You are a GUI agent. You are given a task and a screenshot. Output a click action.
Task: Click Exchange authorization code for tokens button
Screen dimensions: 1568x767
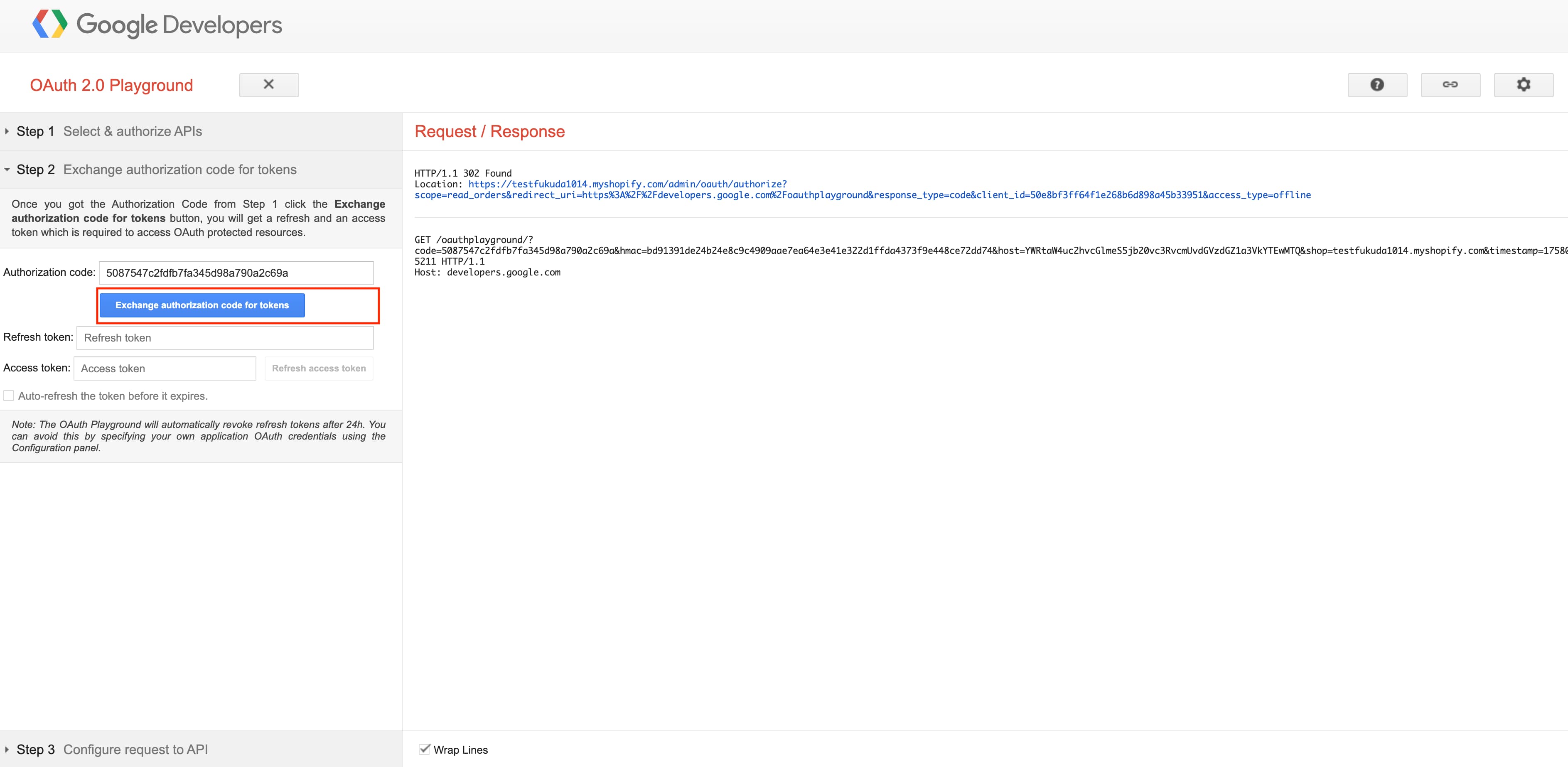(202, 305)
